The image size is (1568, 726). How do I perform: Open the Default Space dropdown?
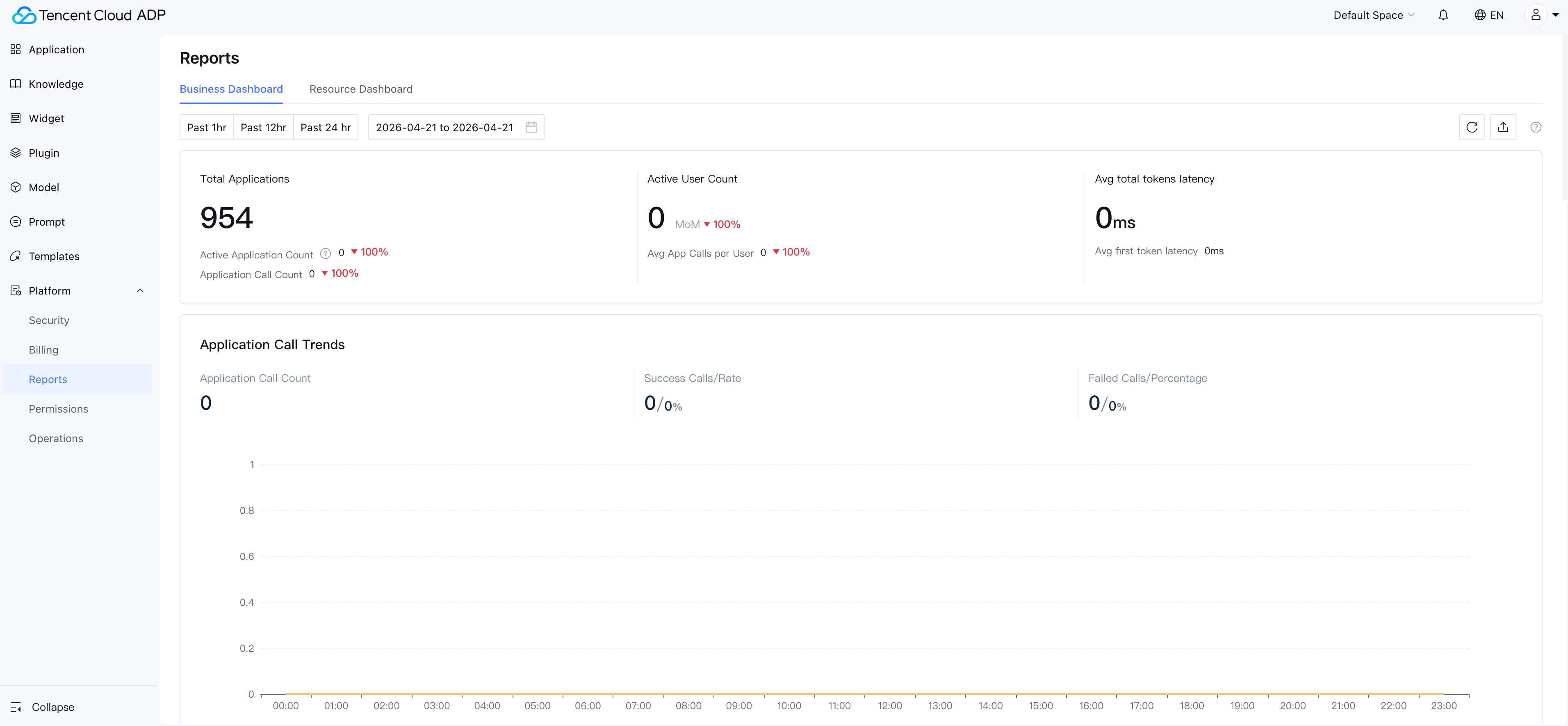(x=1373, y=15)
